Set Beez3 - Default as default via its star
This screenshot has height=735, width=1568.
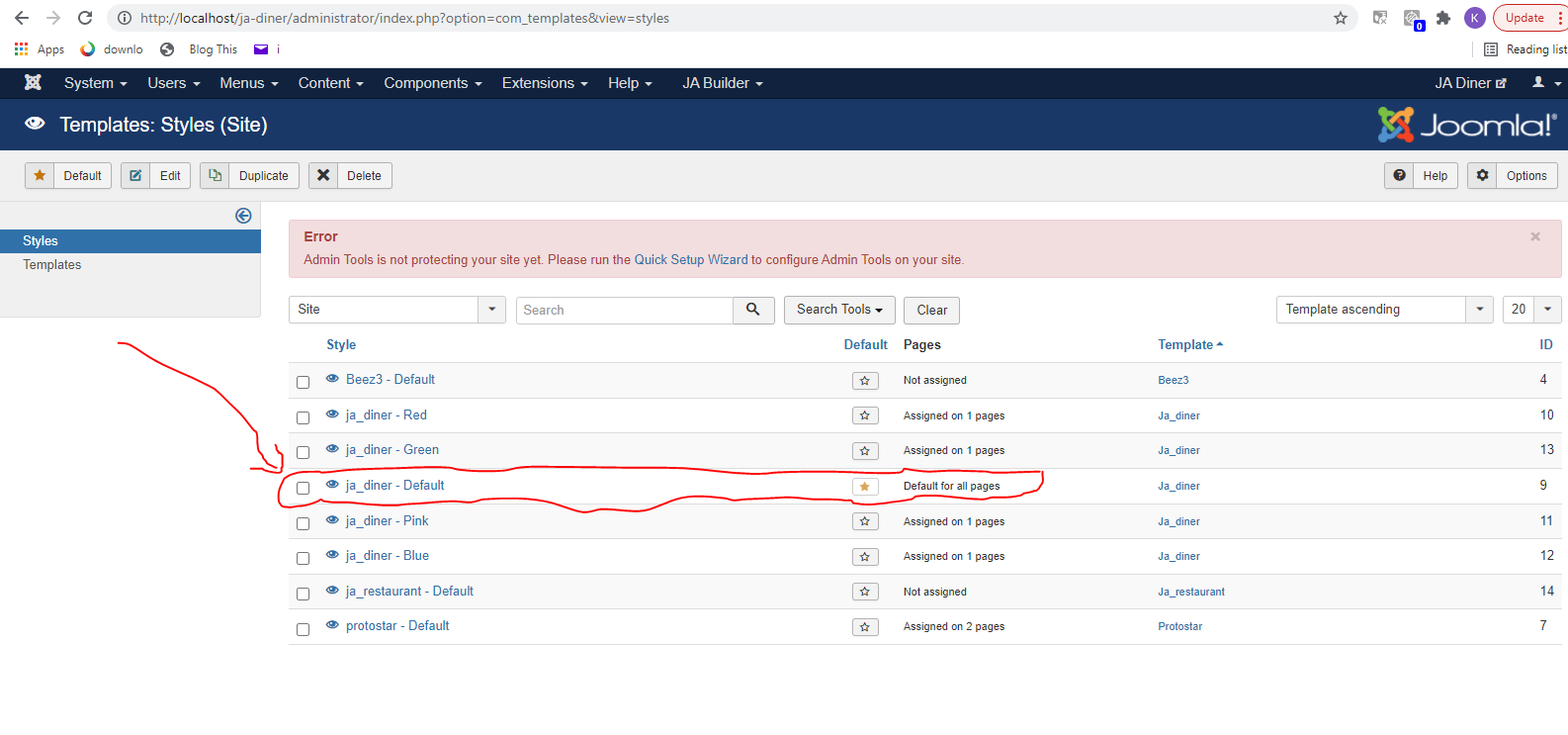click(865, 381)
